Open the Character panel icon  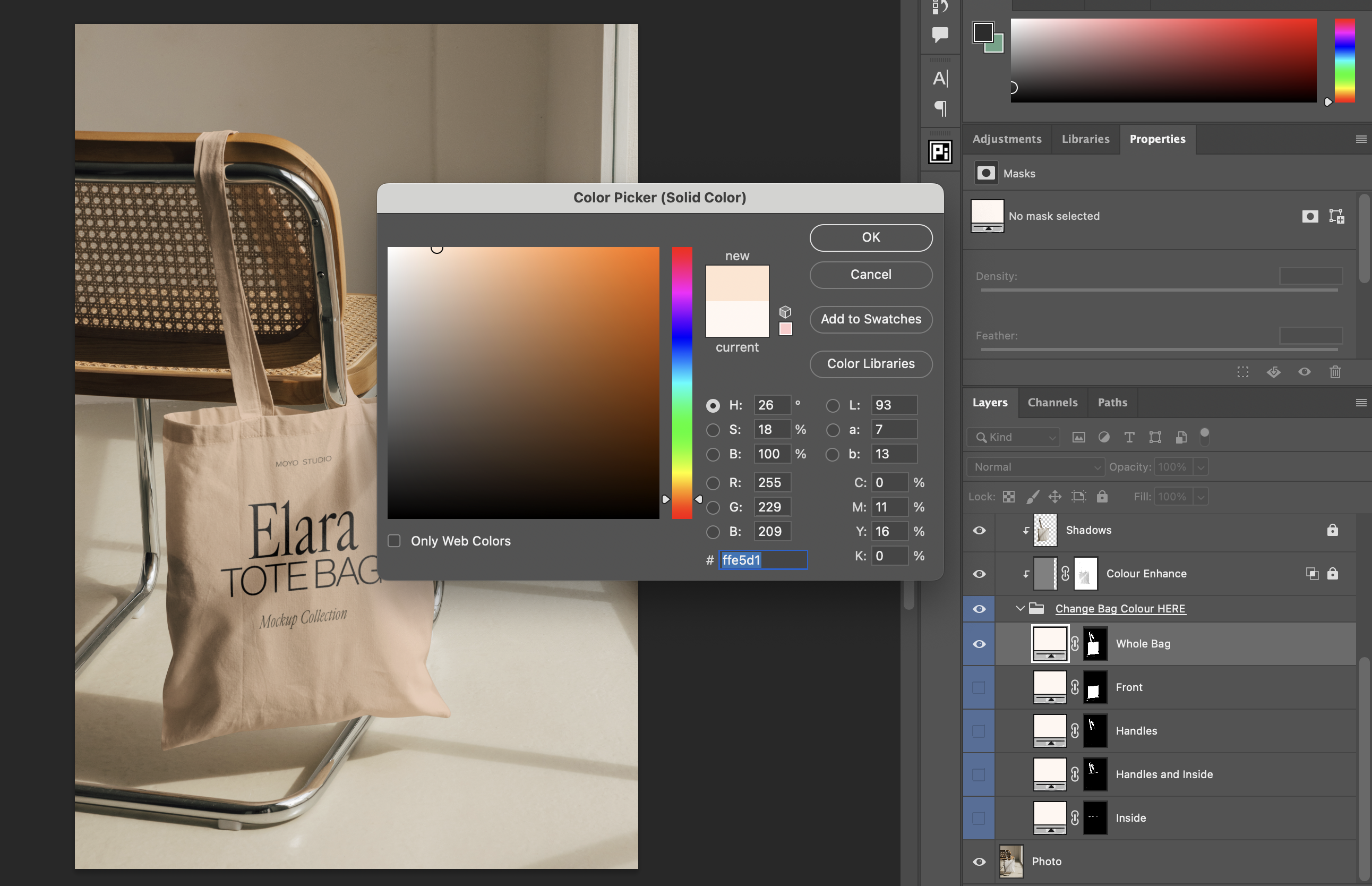(940, 78)
